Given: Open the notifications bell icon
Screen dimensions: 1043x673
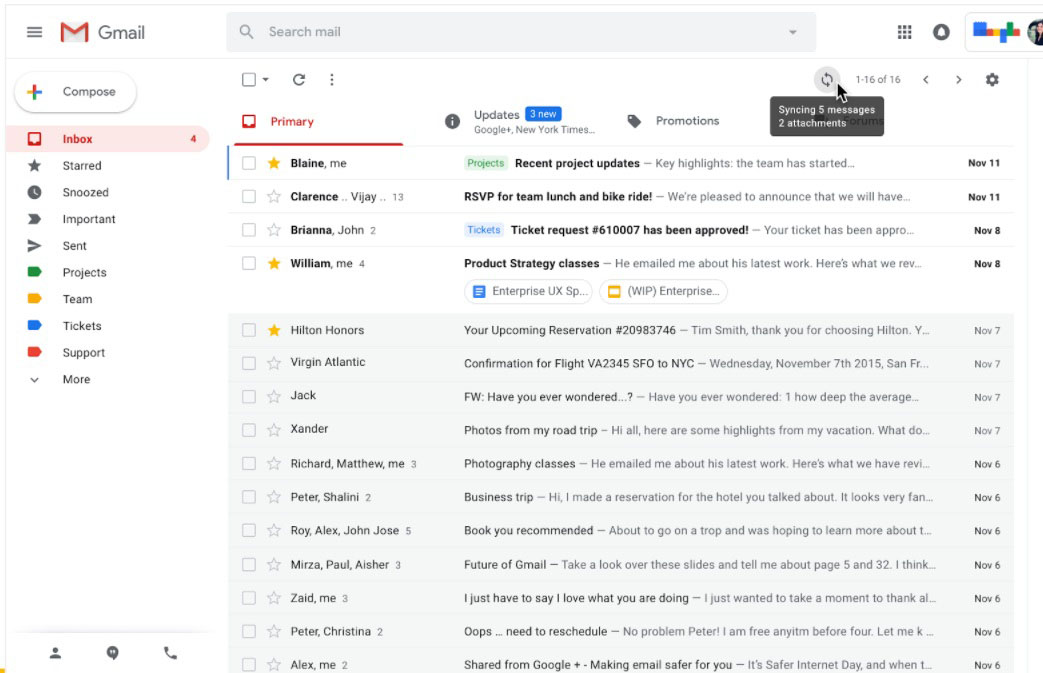Looking at the screenshot, I should (x=941, y=32).
